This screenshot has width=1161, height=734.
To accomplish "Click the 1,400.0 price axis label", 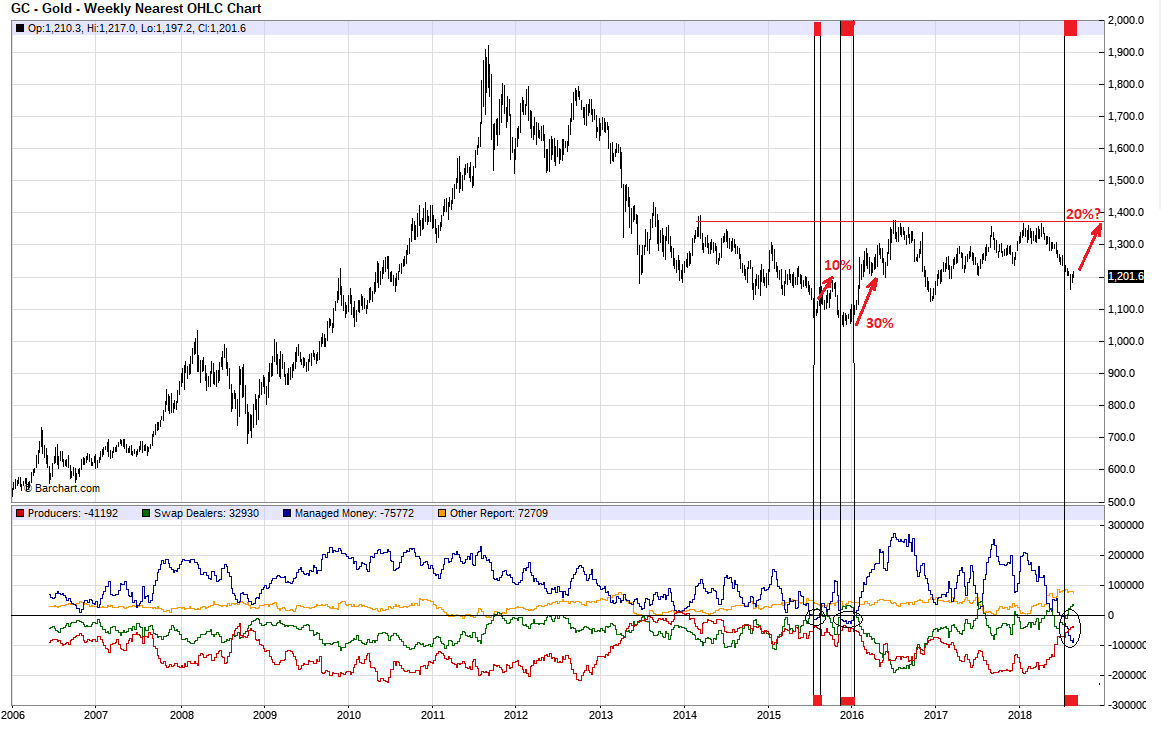I will point(1125,213).
